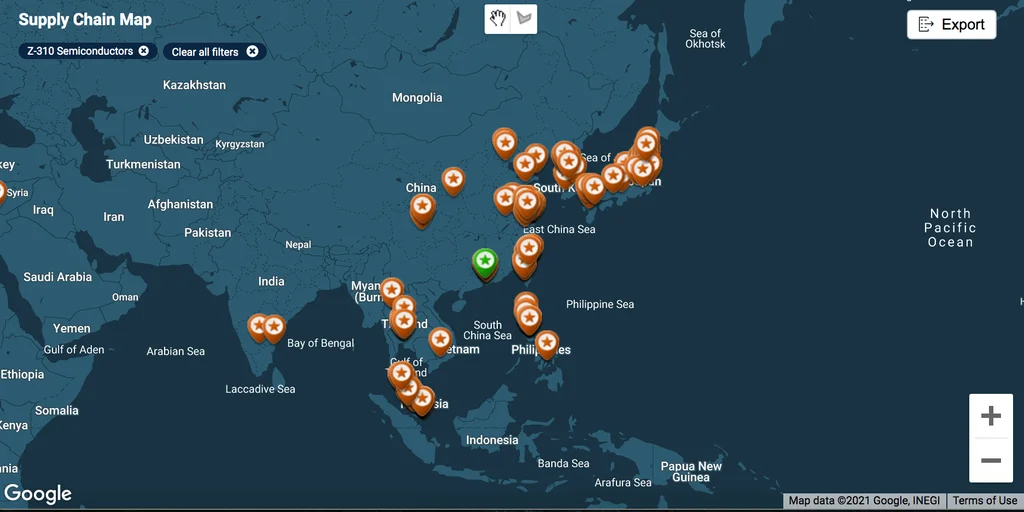
Task: Zoom out of the map
Action: [991, 460]
